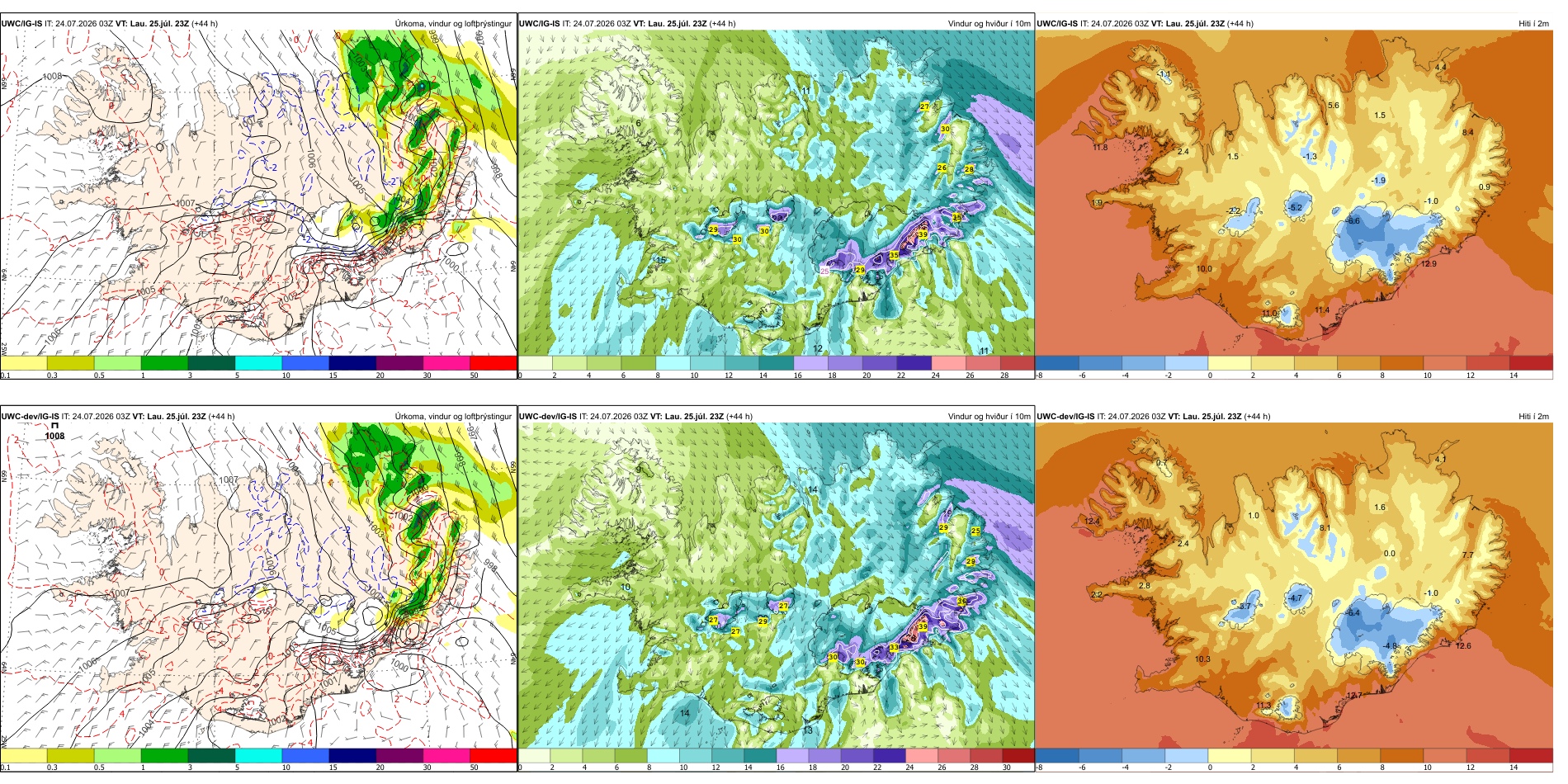The image size is (1568, 784).
Task: Click the '11.4' temperature value on top map
Action: pyautogui.click(x=1322, y=310)
